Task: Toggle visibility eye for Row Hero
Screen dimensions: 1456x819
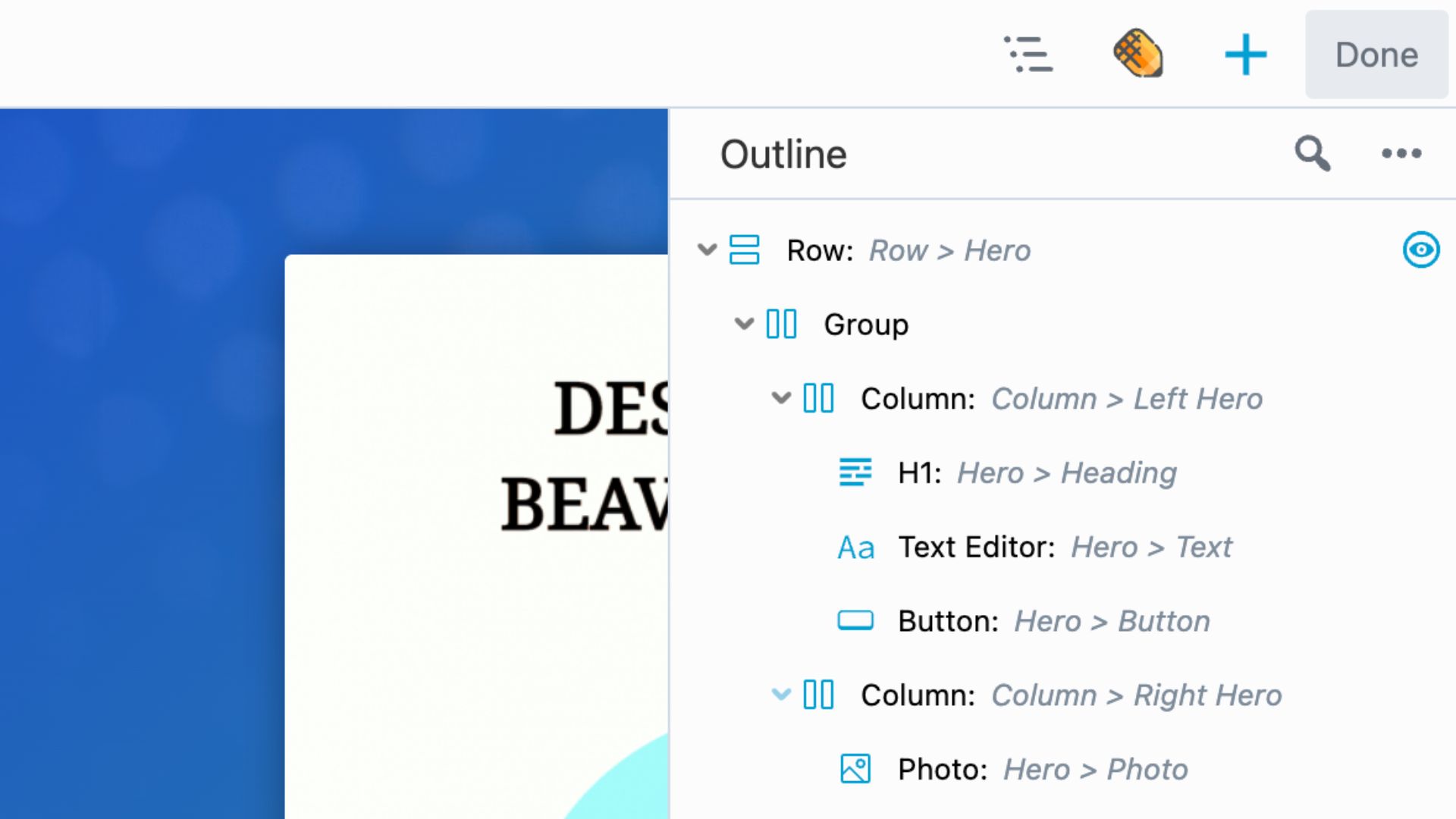Action: click(1420, 250)
